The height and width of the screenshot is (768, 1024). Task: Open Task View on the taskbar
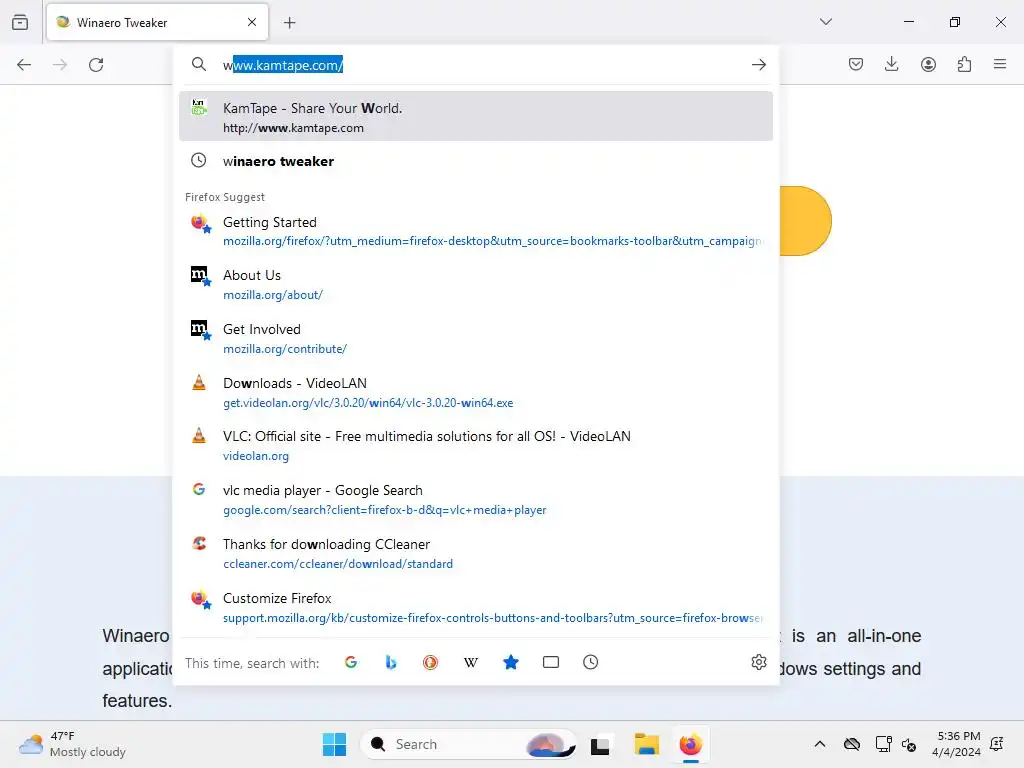pyautogui.click(x=600, y=744)
